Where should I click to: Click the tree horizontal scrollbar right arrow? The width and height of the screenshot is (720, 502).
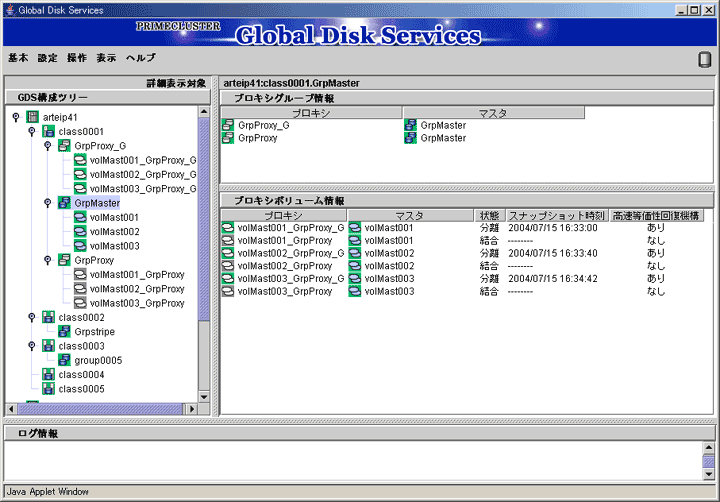(192, 409)
